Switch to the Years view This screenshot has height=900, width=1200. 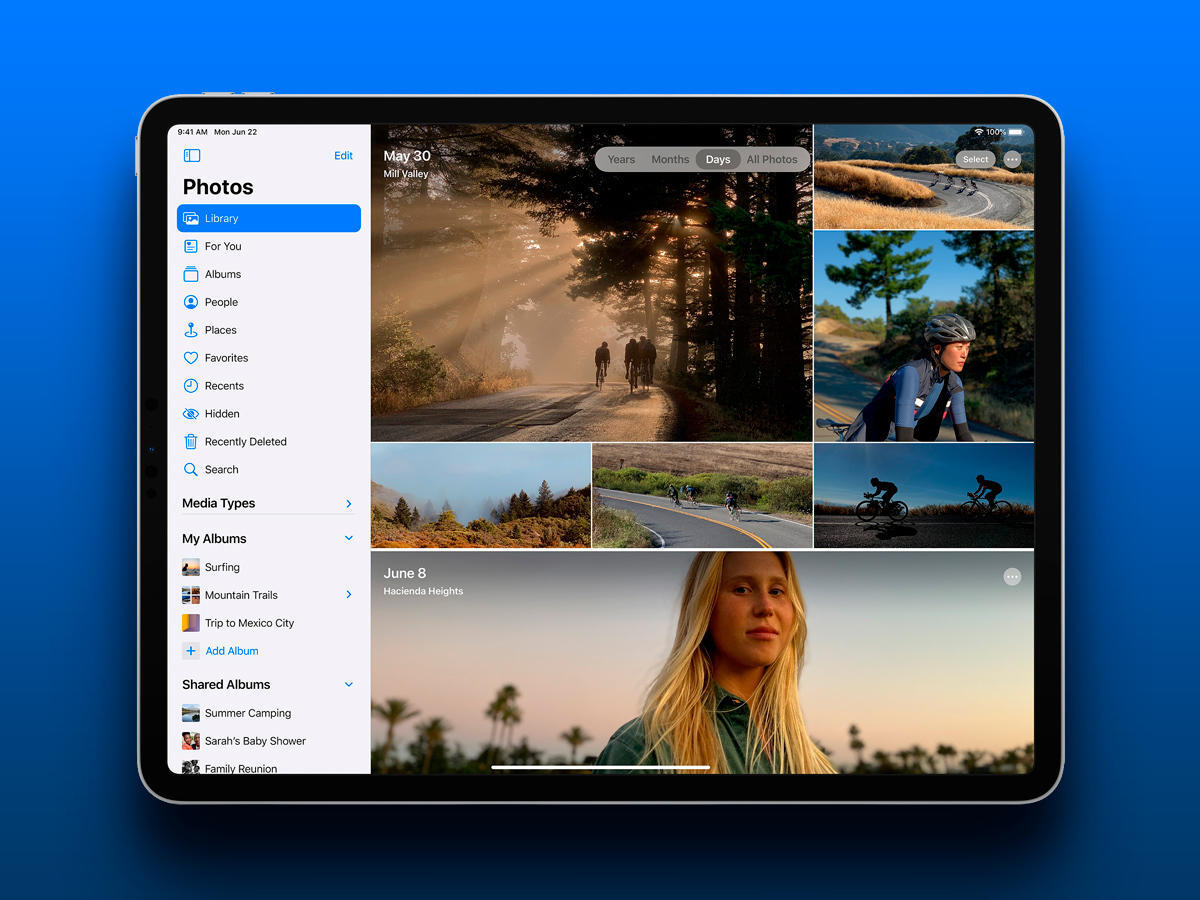(621, 160)
